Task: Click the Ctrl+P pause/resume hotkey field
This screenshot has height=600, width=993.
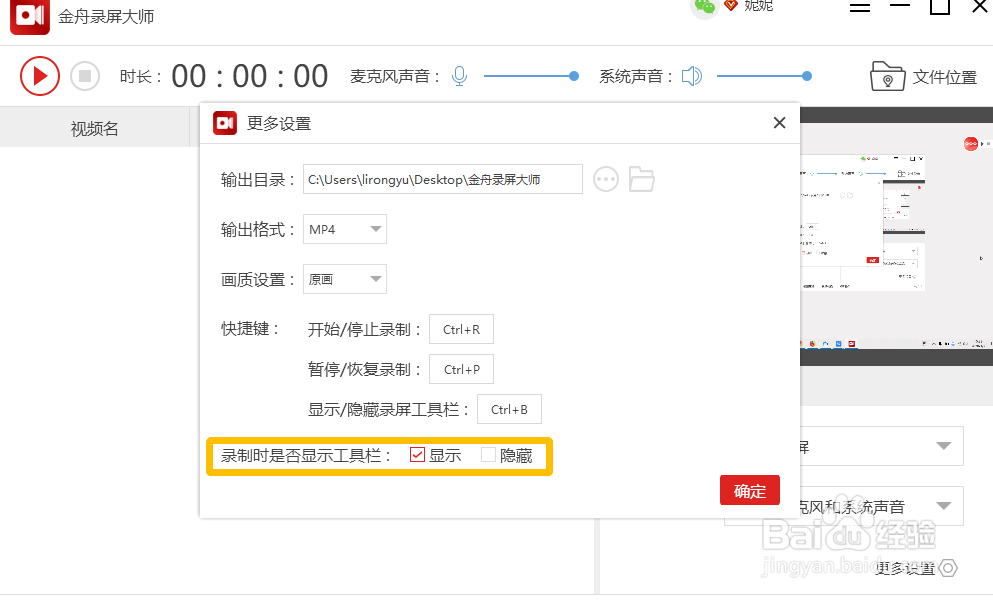Action: 461,369
